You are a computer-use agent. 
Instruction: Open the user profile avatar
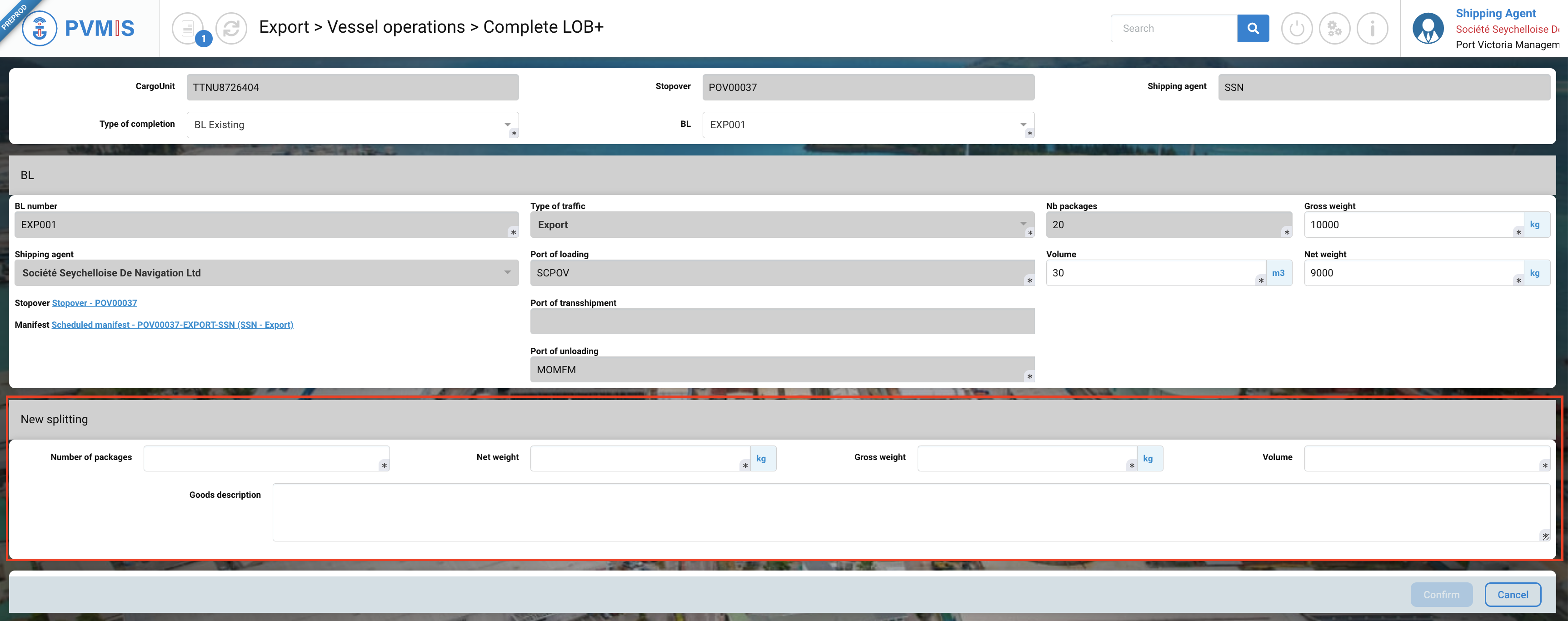1428,28
